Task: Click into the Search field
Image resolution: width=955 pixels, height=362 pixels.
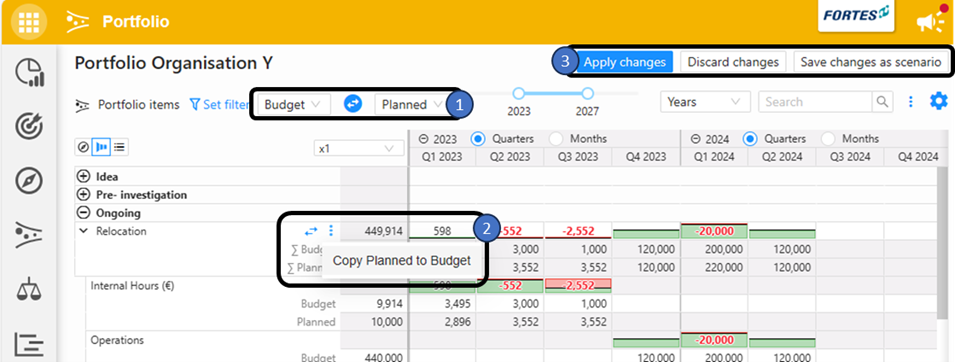Action: pos(816,102)
